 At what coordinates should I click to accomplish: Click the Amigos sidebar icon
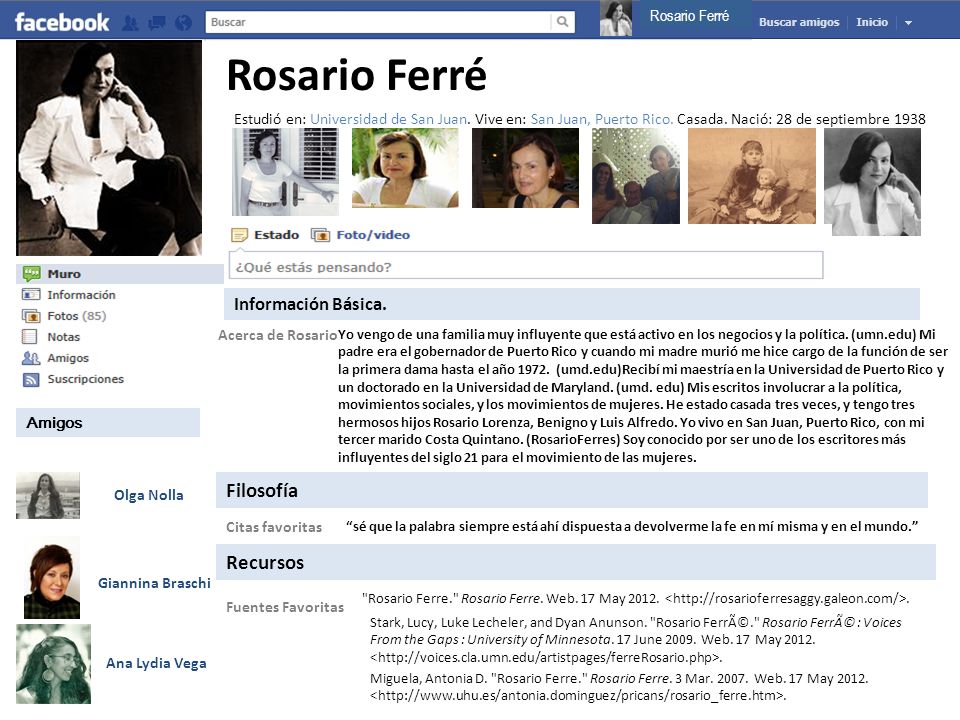point(31,358)
